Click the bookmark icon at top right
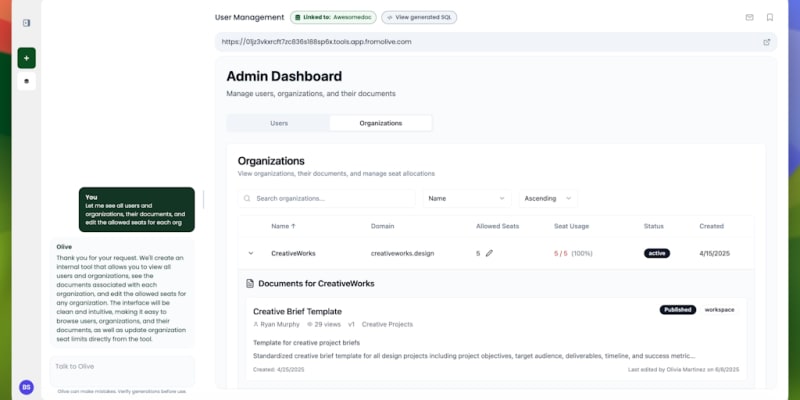800x400 pixels. [769, 17]
